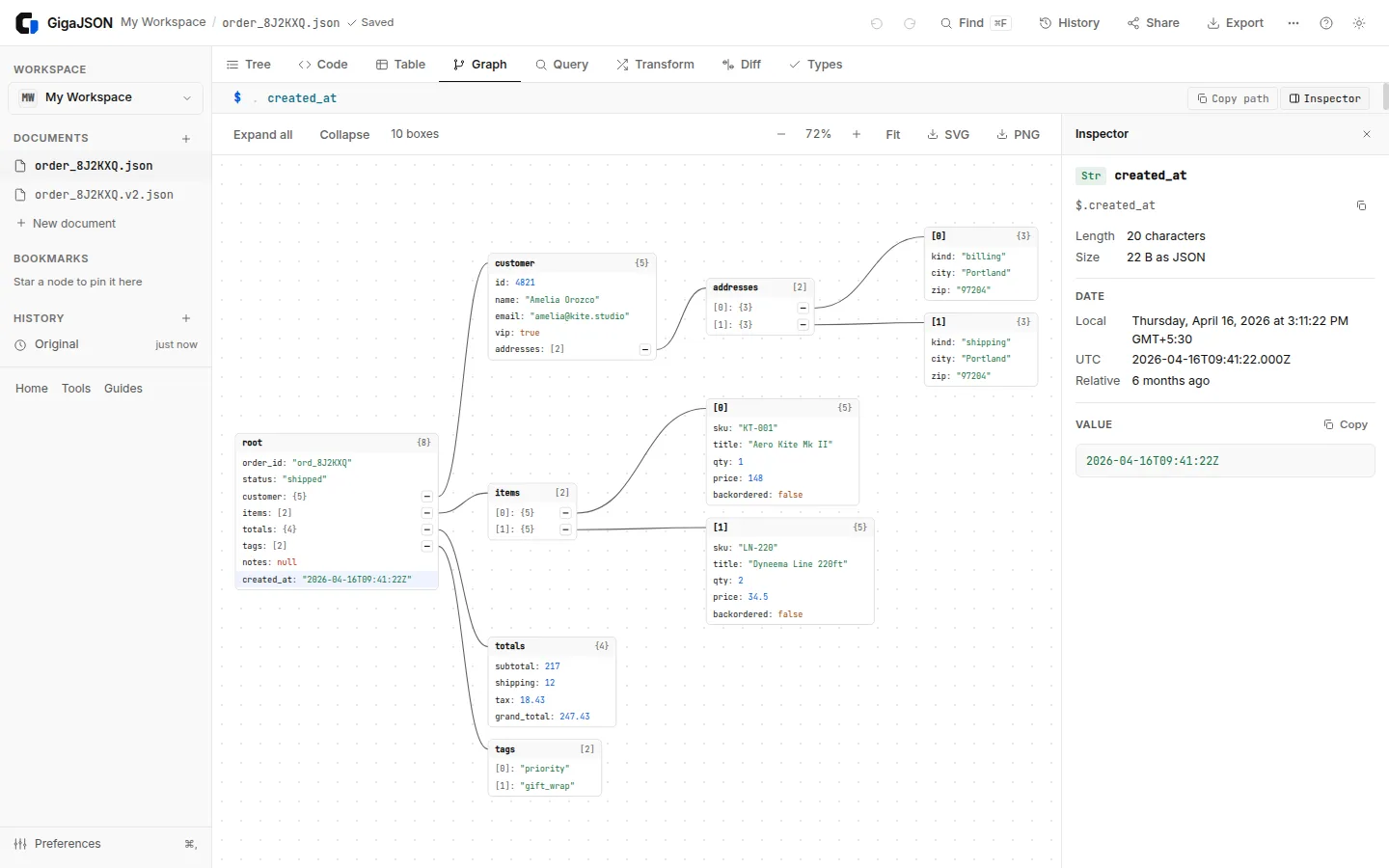Add a new document with plus icon
The height and width of the screenshot is (868, 1389).
(x=186, y=139)
